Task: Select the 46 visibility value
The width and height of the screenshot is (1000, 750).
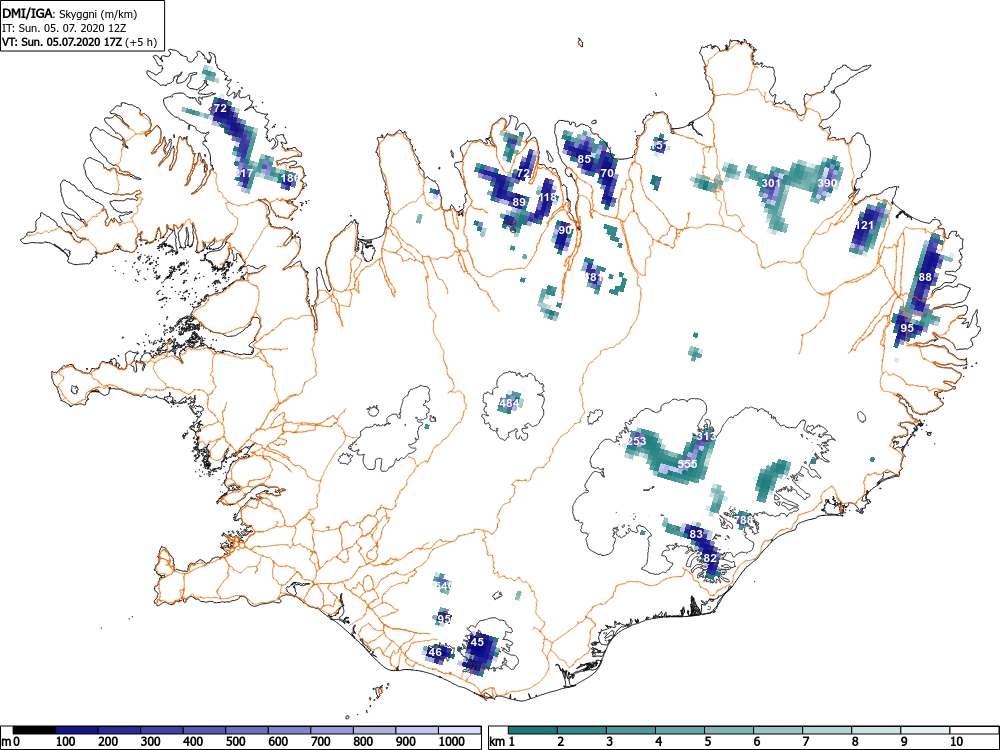Action: 435,652
